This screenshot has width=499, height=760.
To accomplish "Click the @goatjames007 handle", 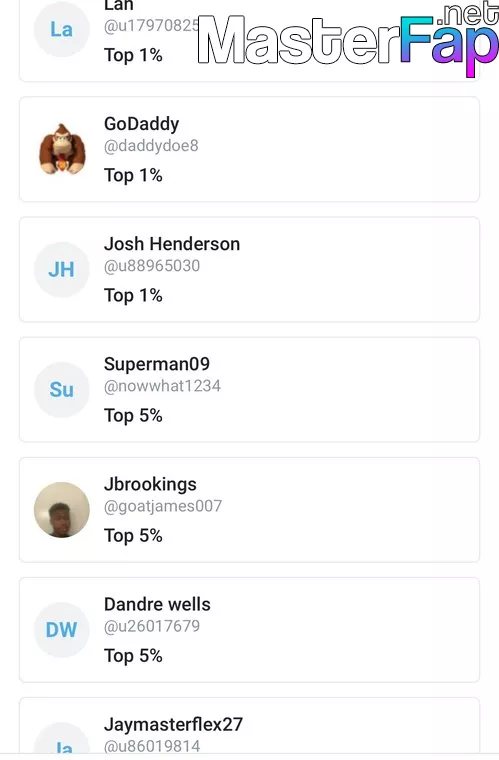I will coord(163,506).
